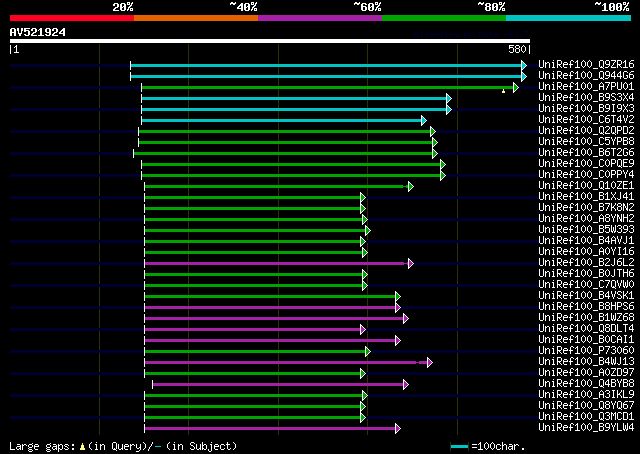Click the arrowhead ending the C6T4V2 alignment
This screenshot has height=454, width=640.
click(x=424, y=120)
